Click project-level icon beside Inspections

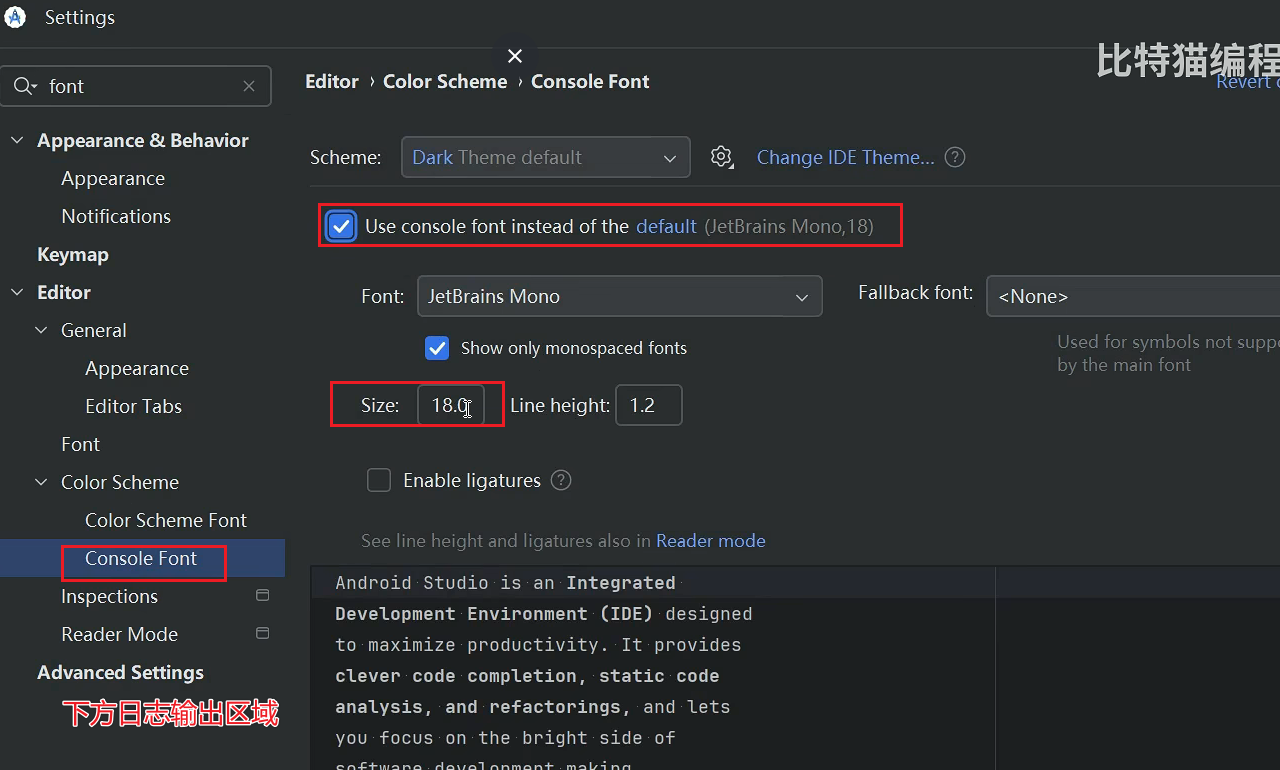(x=263, y=595)
